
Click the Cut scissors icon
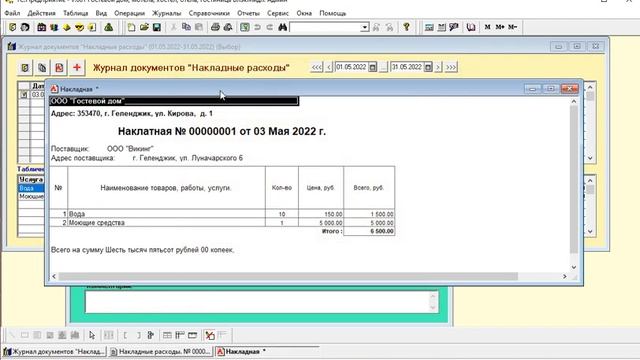[174, 27]
